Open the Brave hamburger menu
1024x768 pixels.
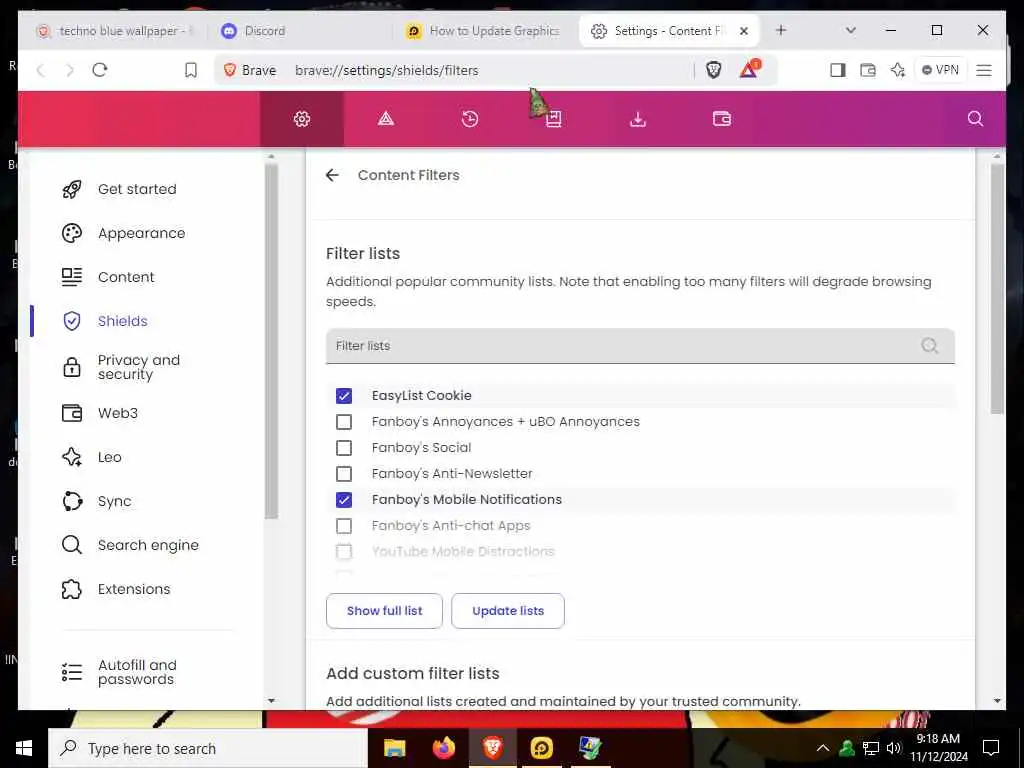984,70
